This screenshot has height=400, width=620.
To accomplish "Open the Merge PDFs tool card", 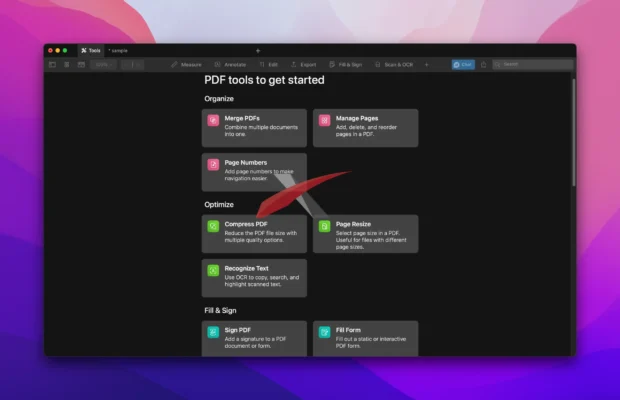I will point(254,128).
